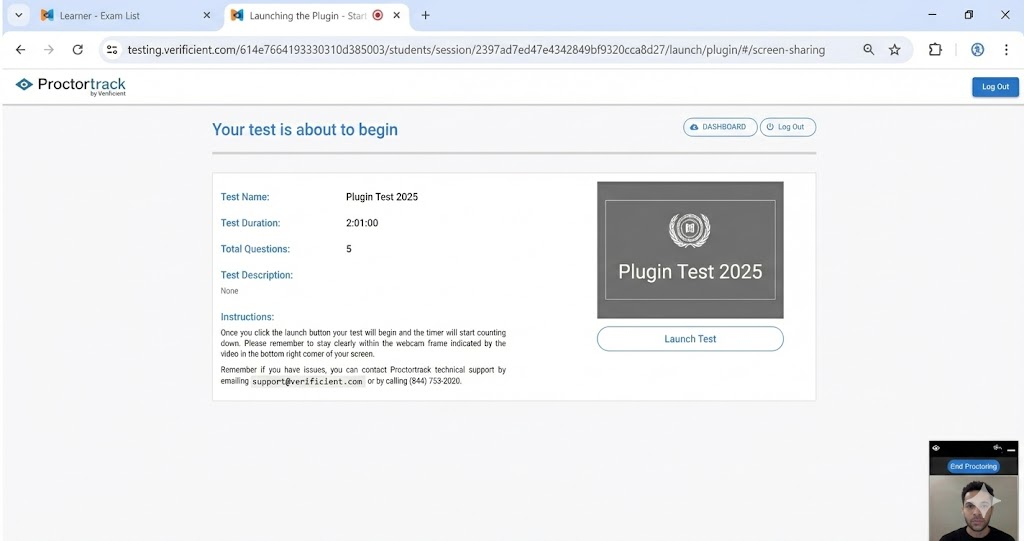Close the Launching the Plugin tab

coord(396,15)
